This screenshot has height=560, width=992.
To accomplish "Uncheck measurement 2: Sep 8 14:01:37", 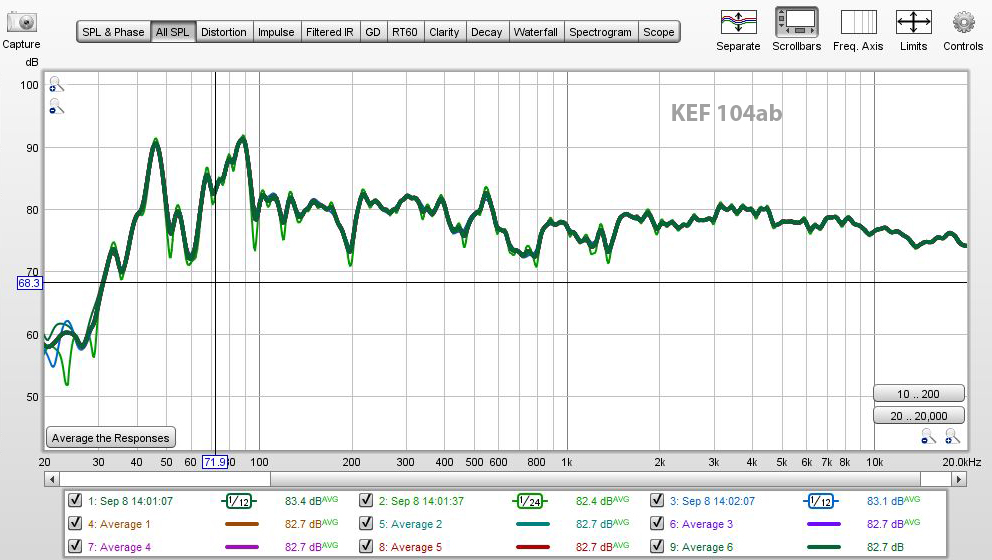I will [x=366, y=500].
